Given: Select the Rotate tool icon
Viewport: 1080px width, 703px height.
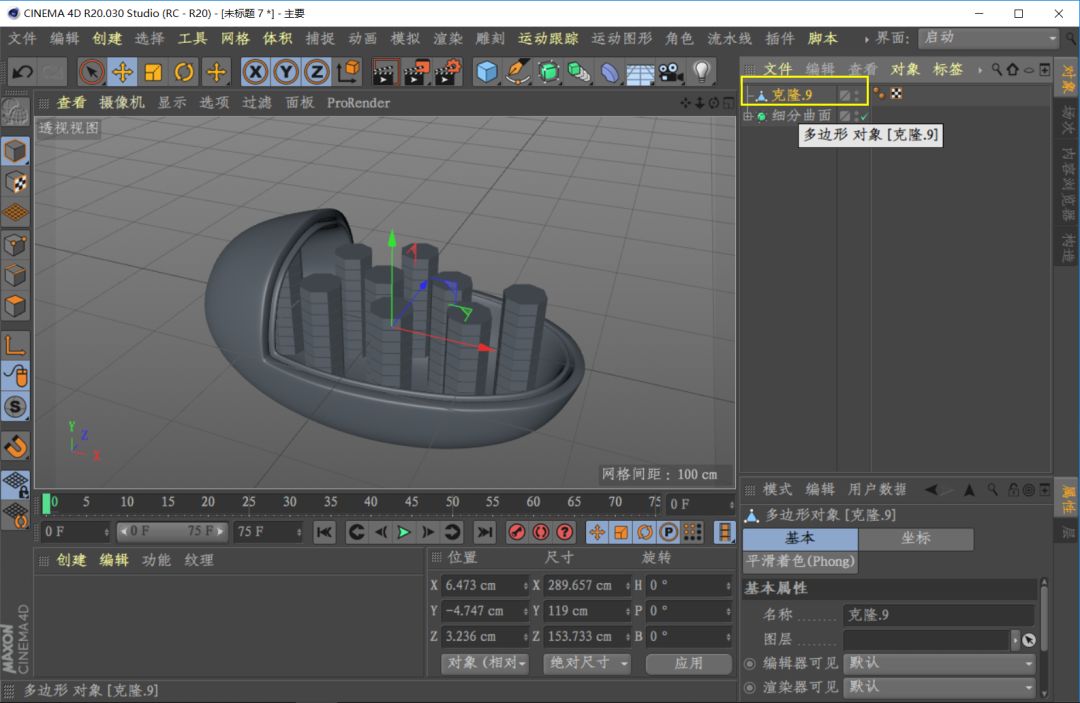Looking at the screenshot, I should tap(184, 72).
